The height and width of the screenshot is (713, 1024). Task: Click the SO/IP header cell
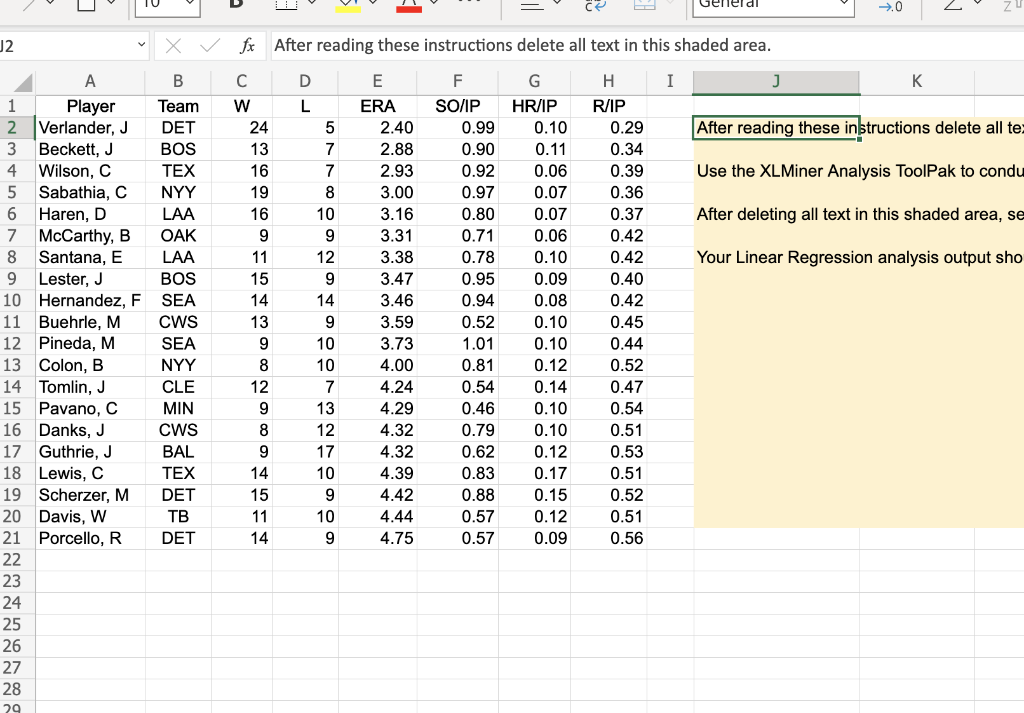coord(457,106)
